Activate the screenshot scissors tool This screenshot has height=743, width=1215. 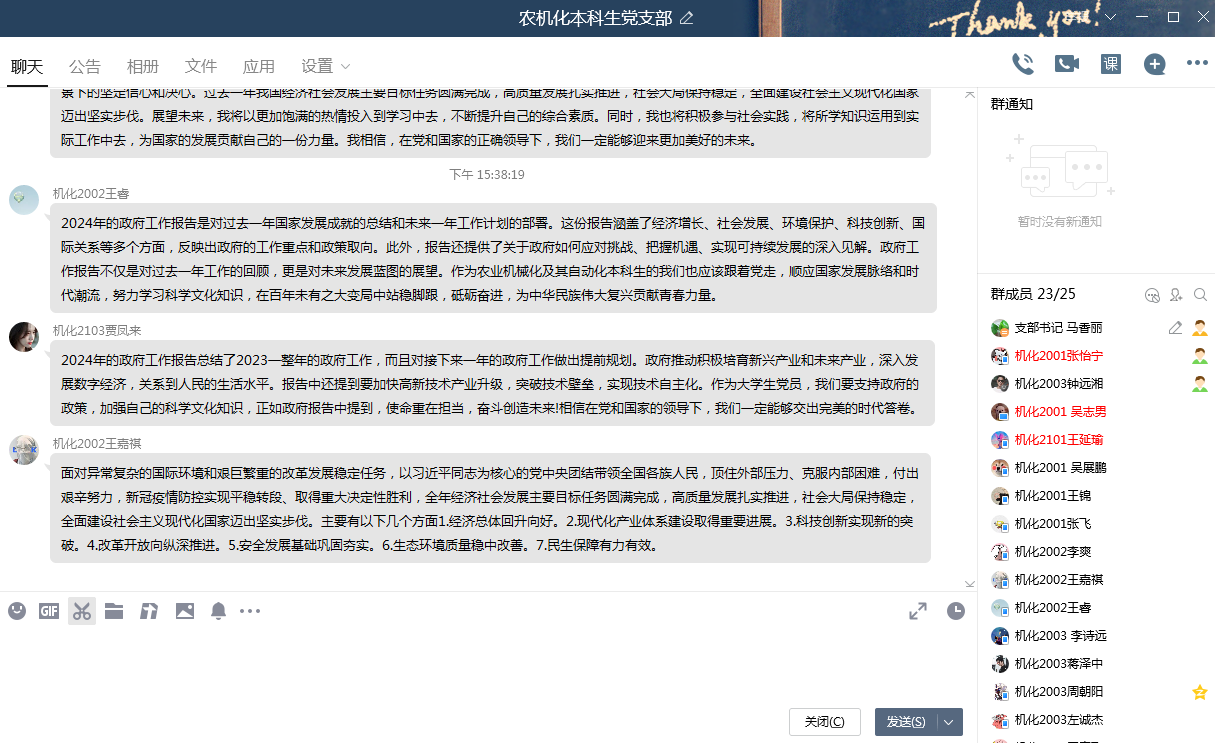coord(81,611)
